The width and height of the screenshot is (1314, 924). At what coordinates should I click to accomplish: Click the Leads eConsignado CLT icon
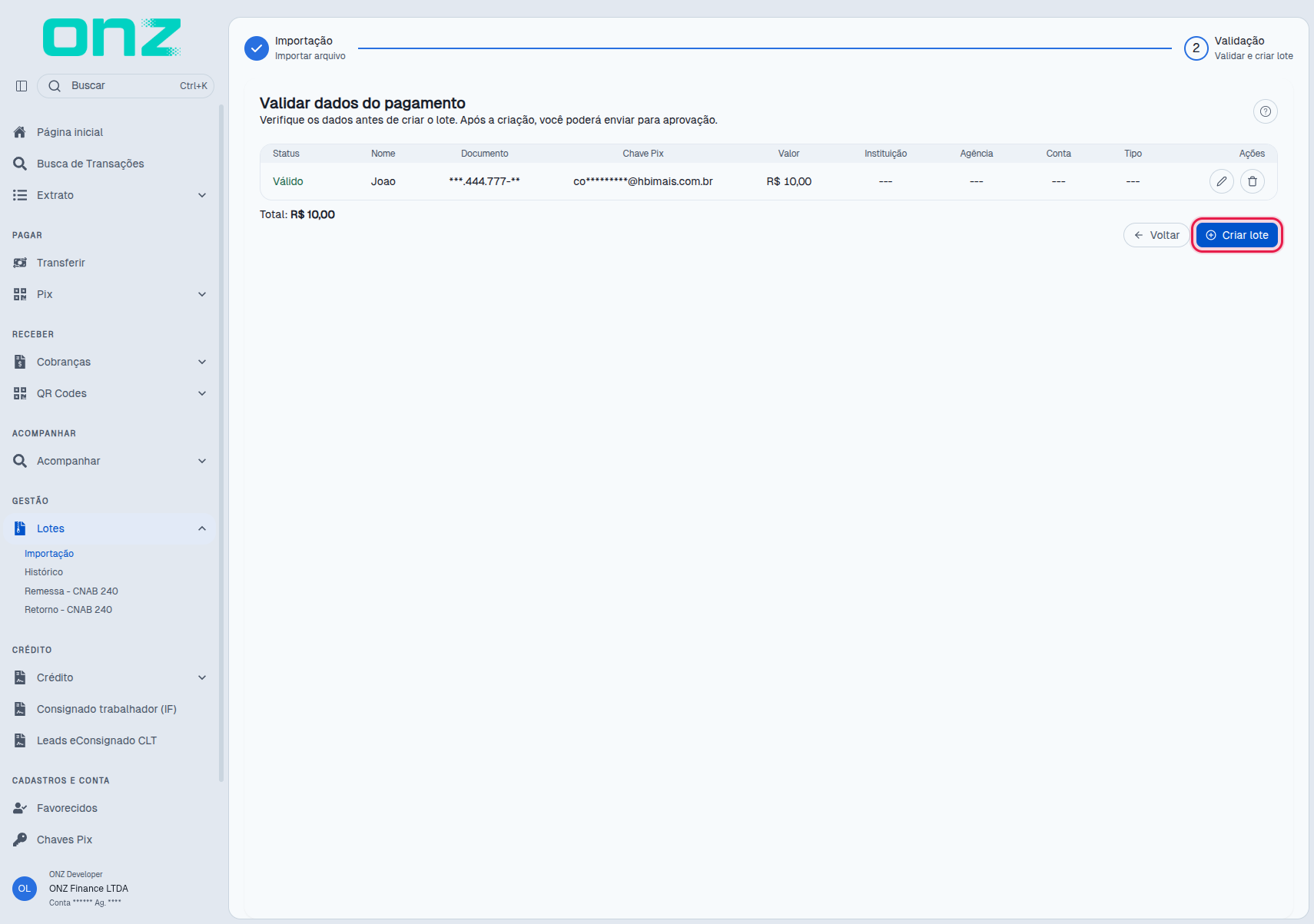pyautogui.click(x=20, y=740)
